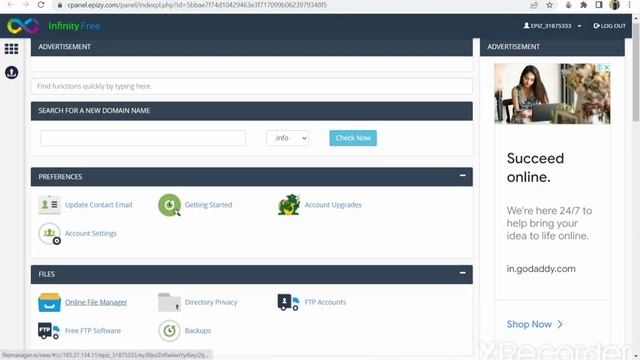
Task: Click the Online File Manager drawer icon
Action: 49,302
